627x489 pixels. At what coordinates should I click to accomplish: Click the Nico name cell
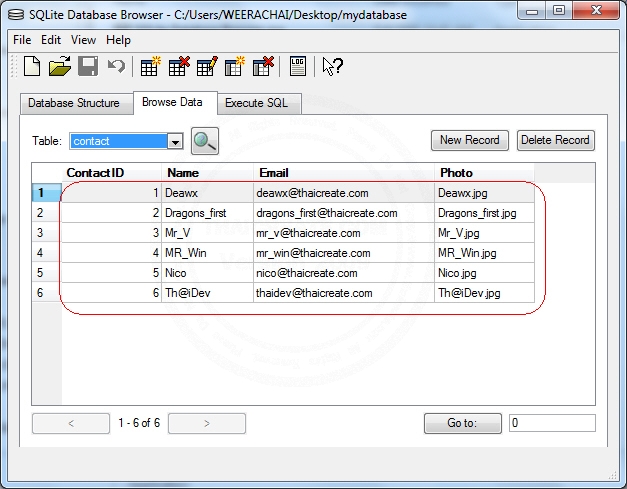(207, 273)
